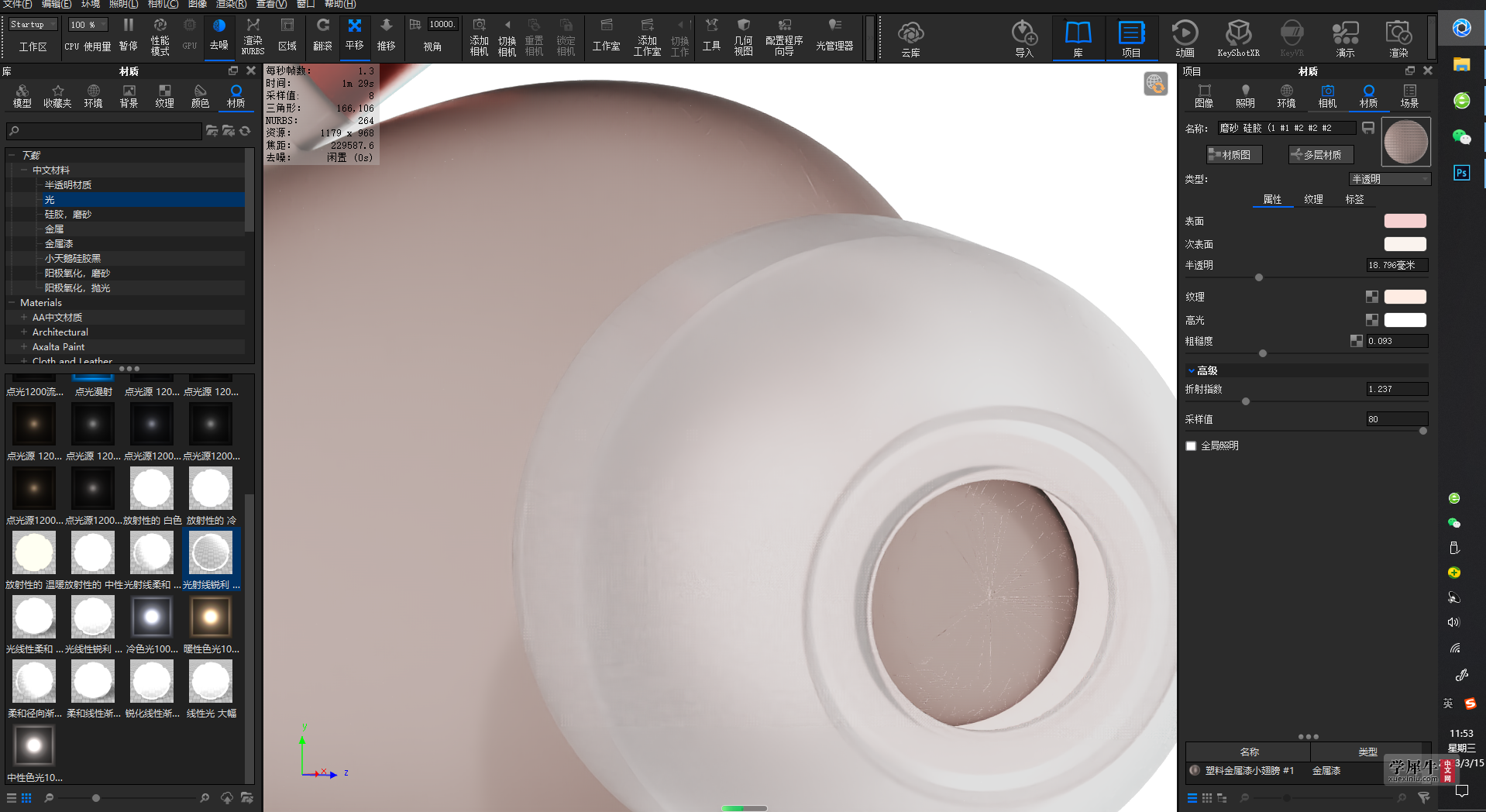Open the 云库 cloud library

911,39
